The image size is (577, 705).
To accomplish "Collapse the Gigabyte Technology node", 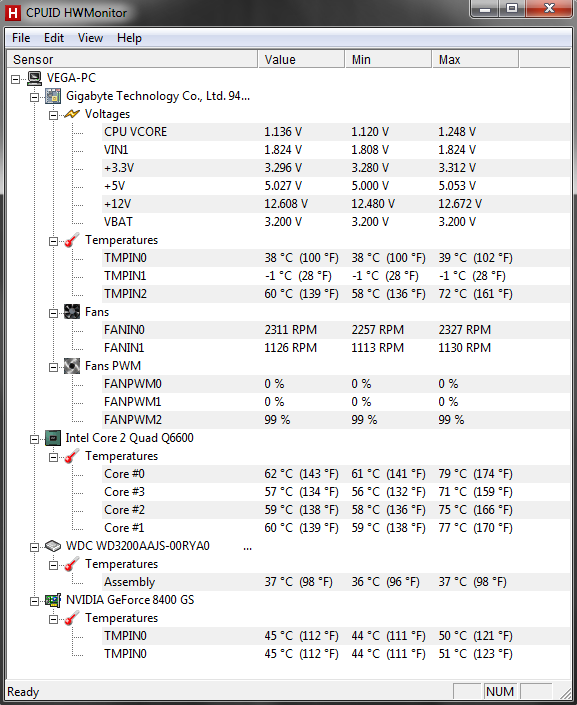I will click(35, 98).
